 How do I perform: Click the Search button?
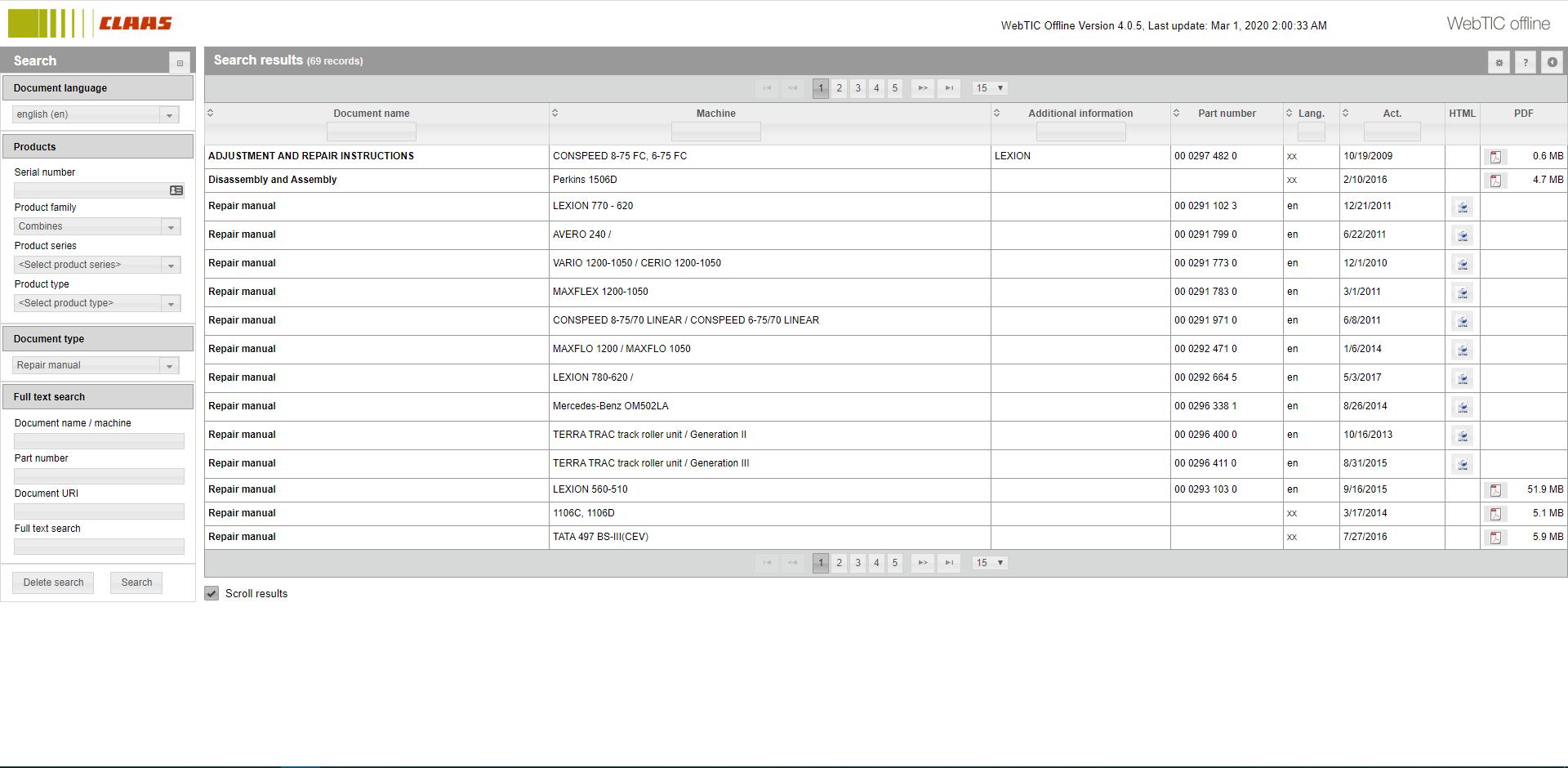(x=136, y=583)
